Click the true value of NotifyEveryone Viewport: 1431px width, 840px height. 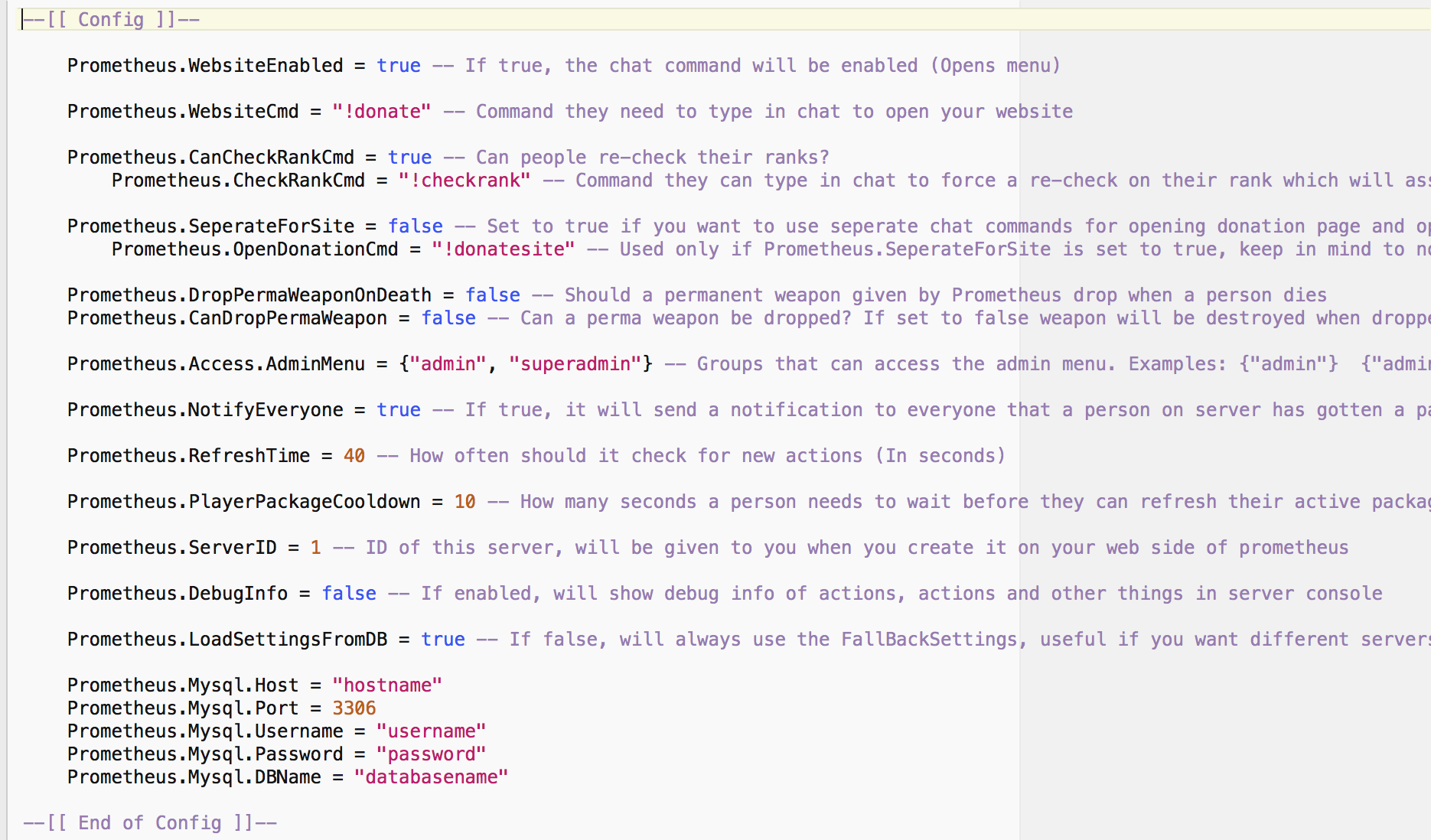pos(399,410)
